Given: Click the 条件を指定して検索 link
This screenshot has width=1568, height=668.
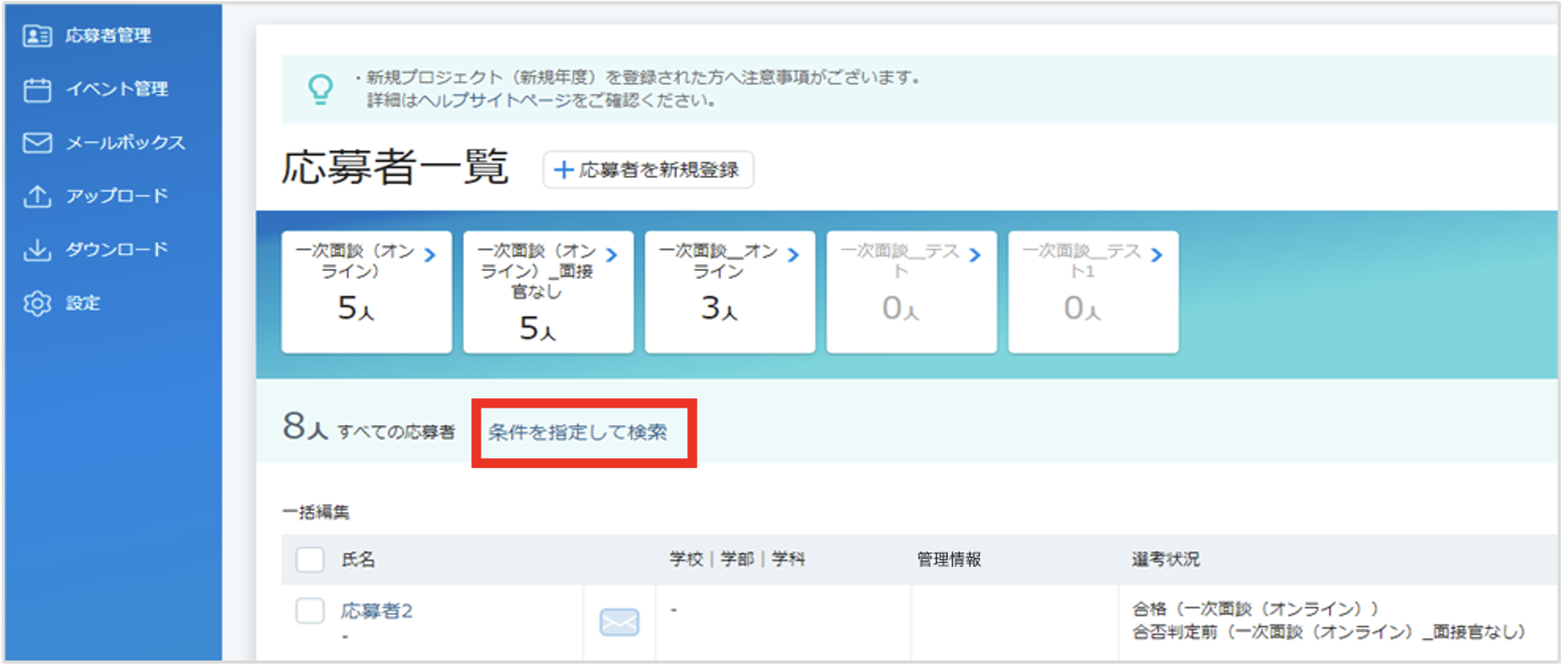Looking at the screenshot, I should click(x=577, y=432).
